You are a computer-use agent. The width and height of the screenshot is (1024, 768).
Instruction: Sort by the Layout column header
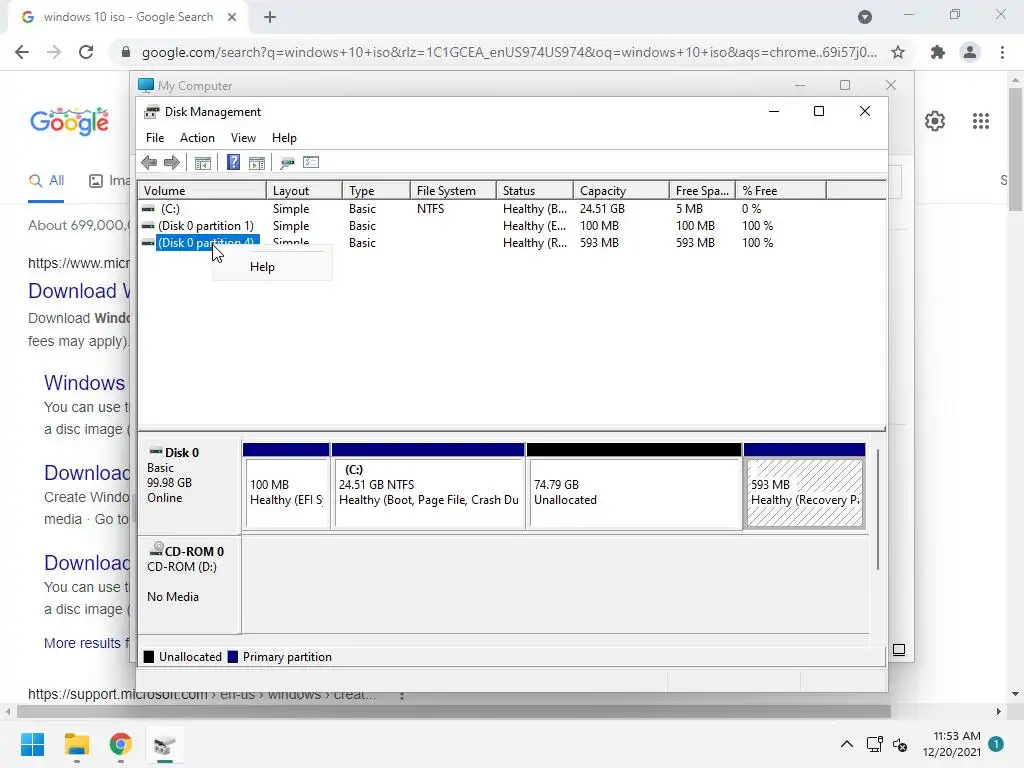(304, 191)
